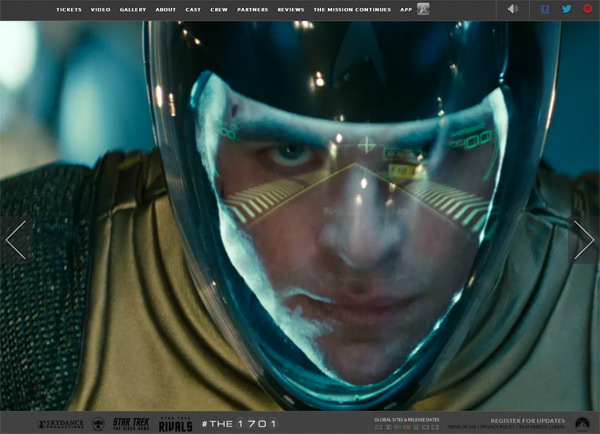Open The Mission Continues page
This screenshot has width=600, height=434.
pyautogui.click(x=352, y=10)
